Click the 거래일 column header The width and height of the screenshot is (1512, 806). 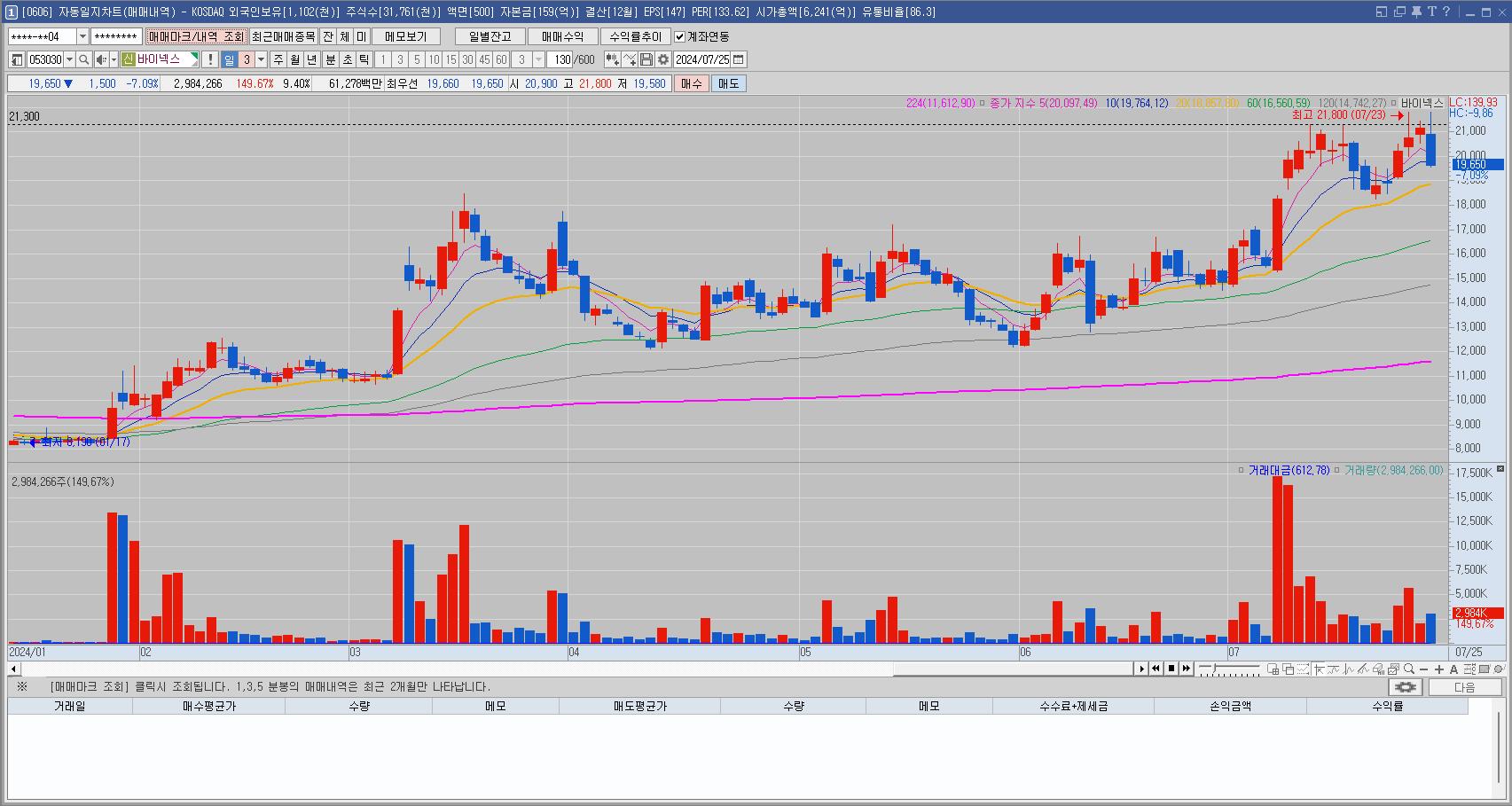(x=70, y=707)
